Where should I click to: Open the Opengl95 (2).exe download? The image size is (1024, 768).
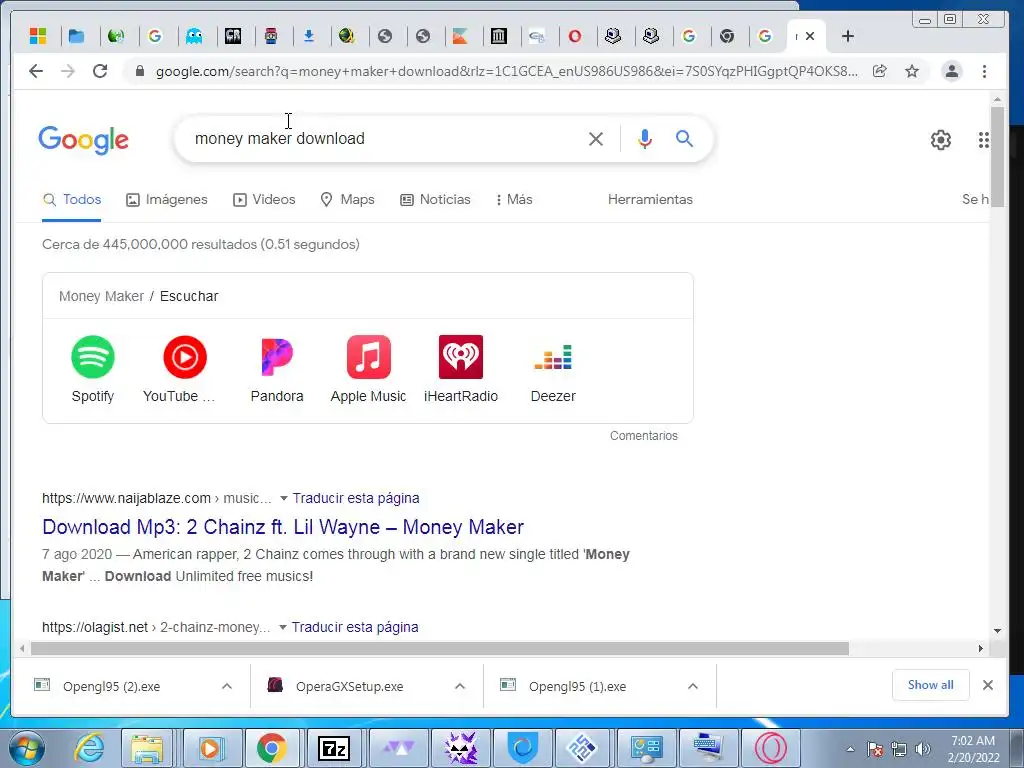[111, 686]
